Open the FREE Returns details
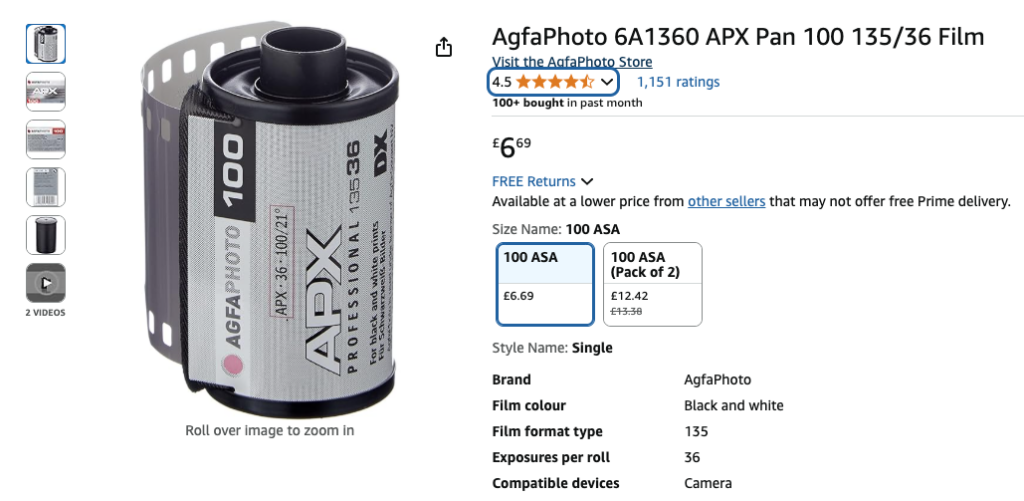The height and width of the screenshot is (501, 1024). coord(534,182)
